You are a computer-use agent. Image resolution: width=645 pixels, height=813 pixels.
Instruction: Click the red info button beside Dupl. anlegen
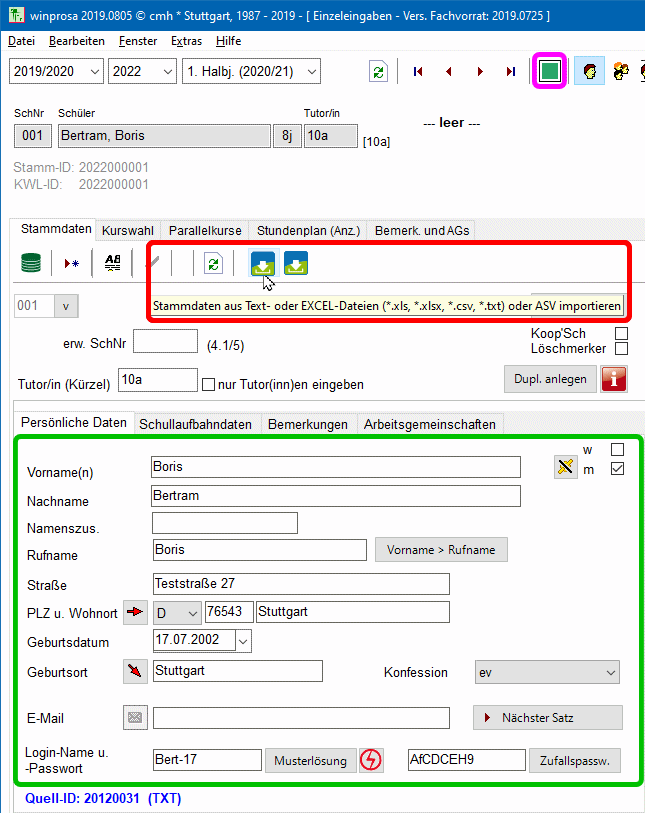pos(614,380)
